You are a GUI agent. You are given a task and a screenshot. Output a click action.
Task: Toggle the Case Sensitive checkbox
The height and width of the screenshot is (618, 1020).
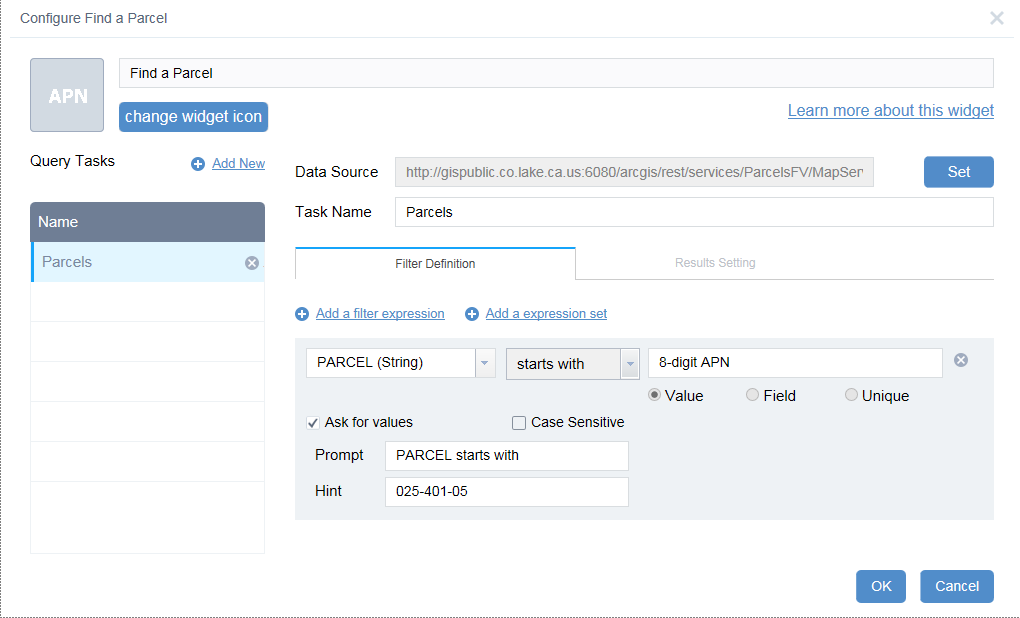[x=519, y=423]
